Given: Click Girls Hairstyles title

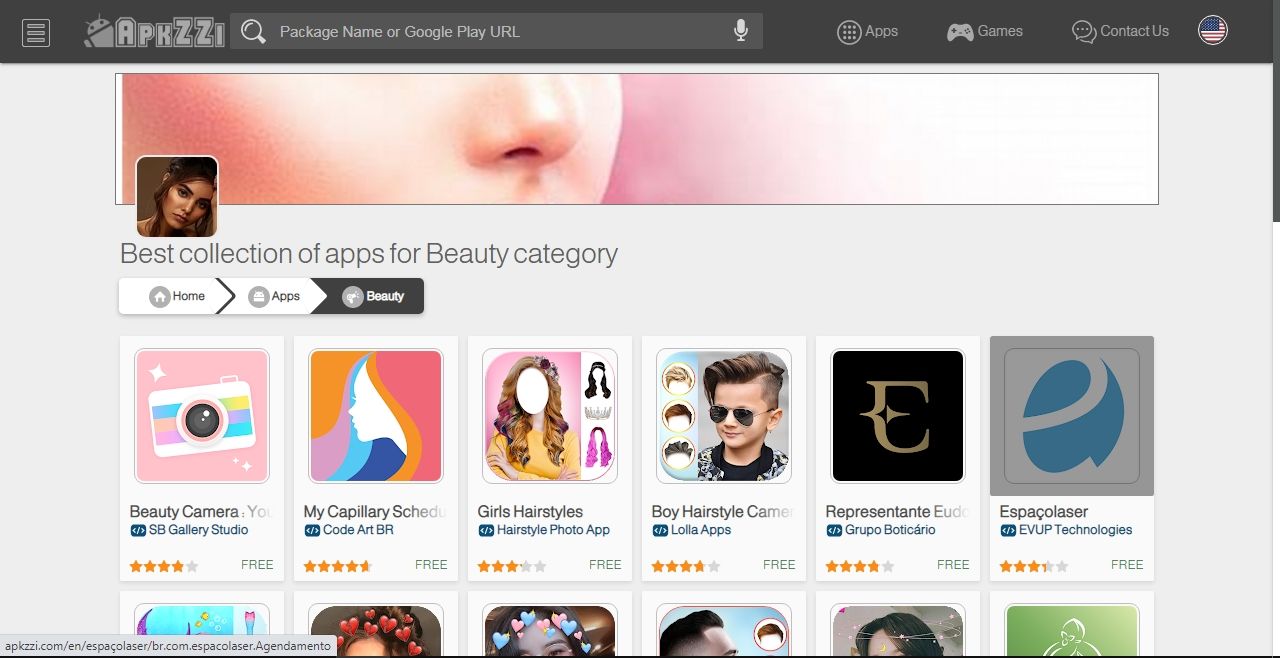Looking at the screenshot, I should 530,511.
